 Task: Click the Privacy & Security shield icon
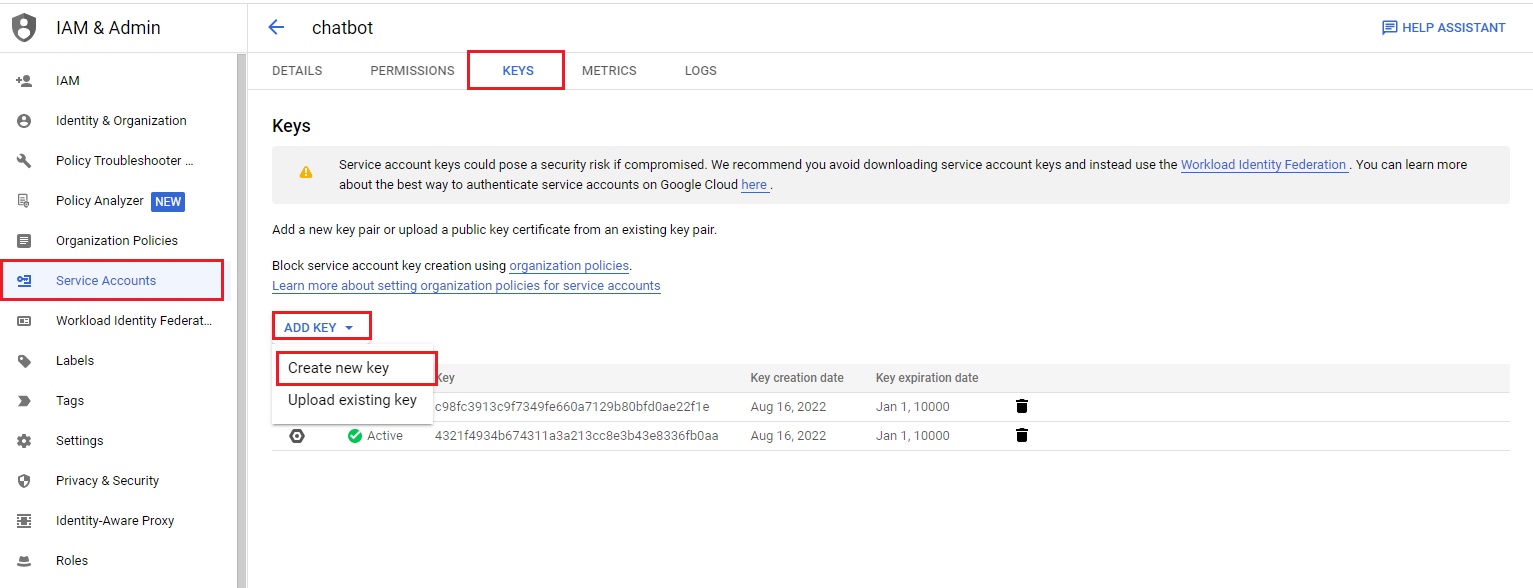pos(25,481)
